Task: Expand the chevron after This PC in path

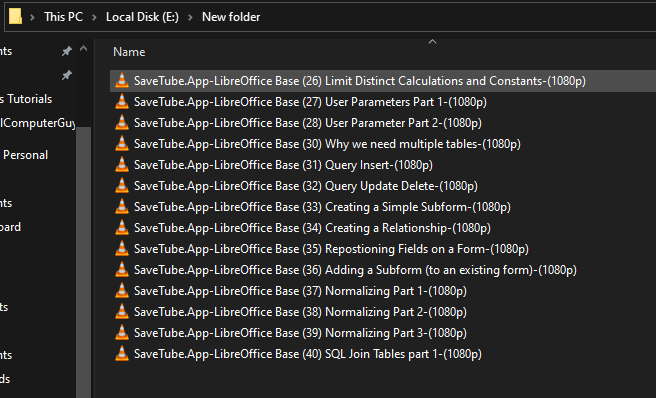Action: coord(94,17)
